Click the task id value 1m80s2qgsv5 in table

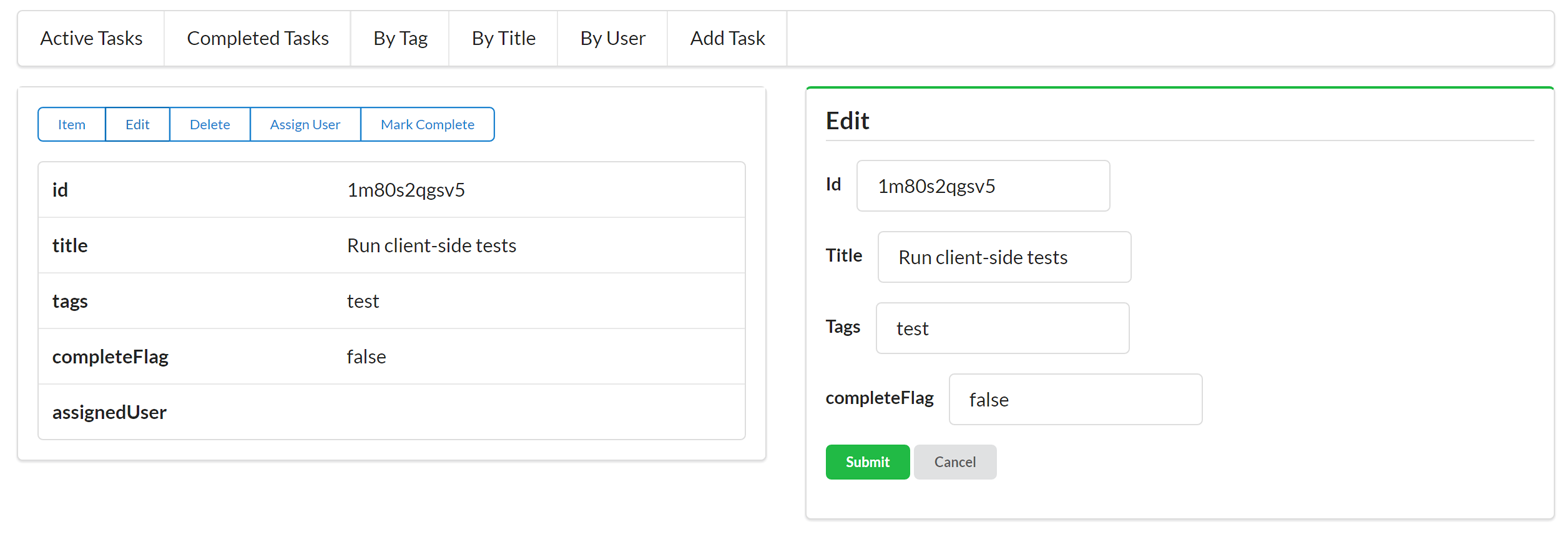pyautogui.click(x=405, y=190)
